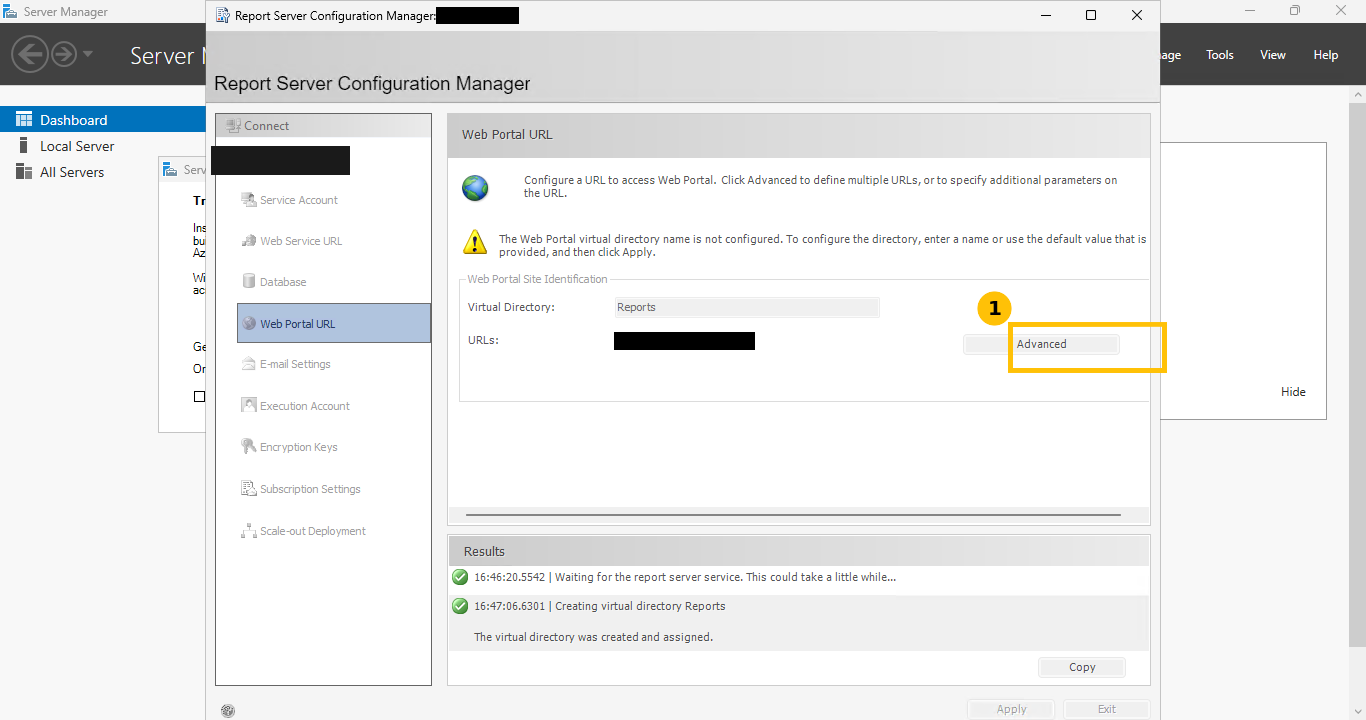Image resolution: width=1366 pixels, height=720 pixels.
Task: Click the help icon at dialog bottom-left
Action: click(x=228, y=711)
